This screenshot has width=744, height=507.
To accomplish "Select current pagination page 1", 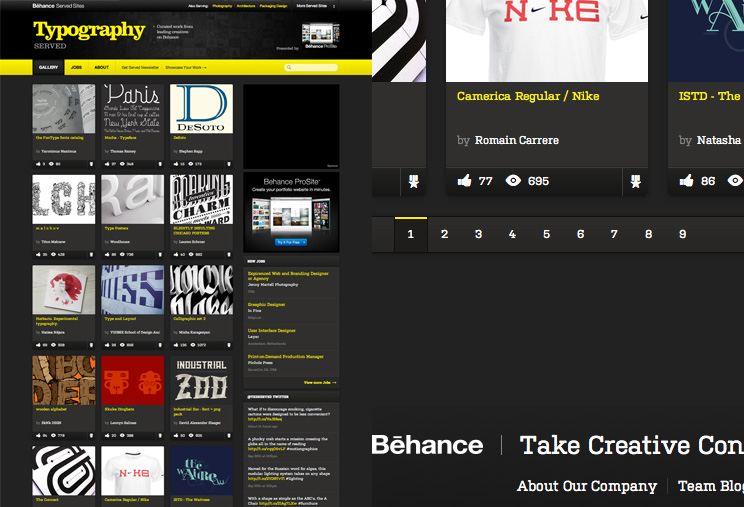I will (x=410, y=234).
